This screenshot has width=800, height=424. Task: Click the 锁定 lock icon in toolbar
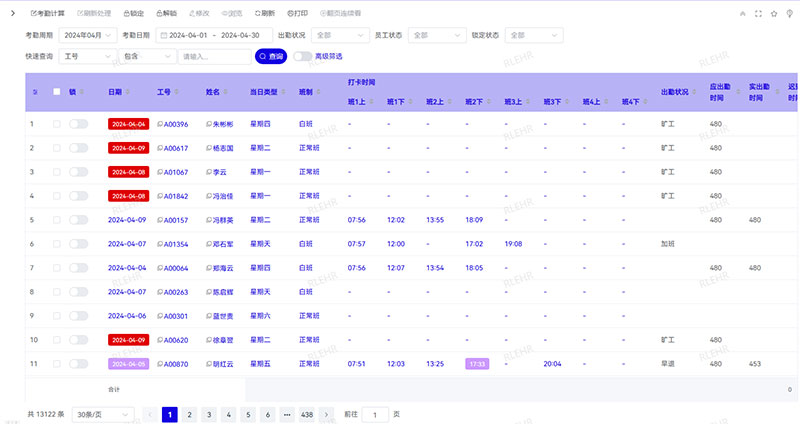point(127,13)
